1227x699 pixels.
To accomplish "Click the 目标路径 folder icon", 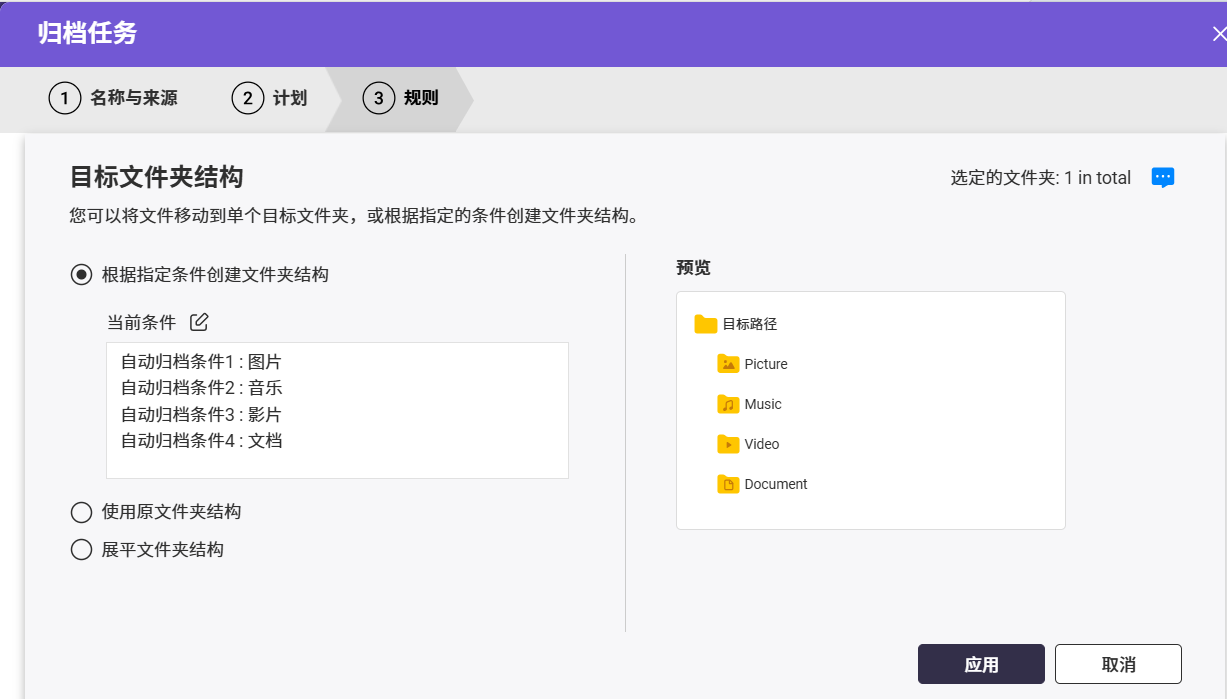I will (x=706, y=324).
